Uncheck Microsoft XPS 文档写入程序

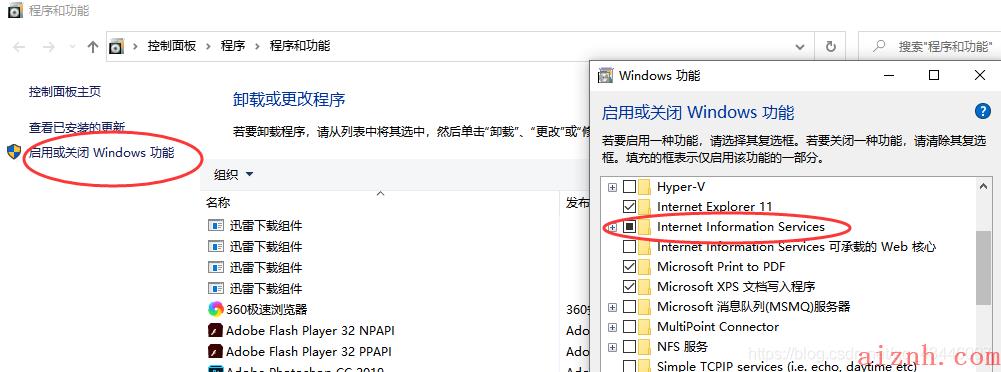[x=629, y=286]
